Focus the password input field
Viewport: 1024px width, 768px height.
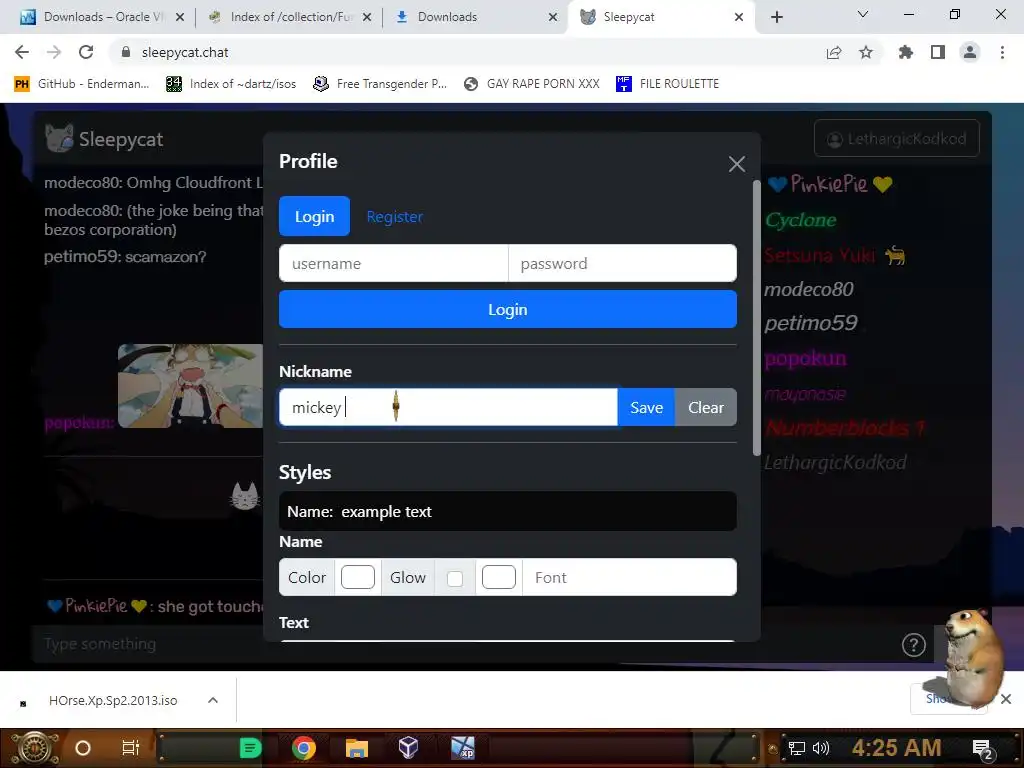(x=622, y=263)
